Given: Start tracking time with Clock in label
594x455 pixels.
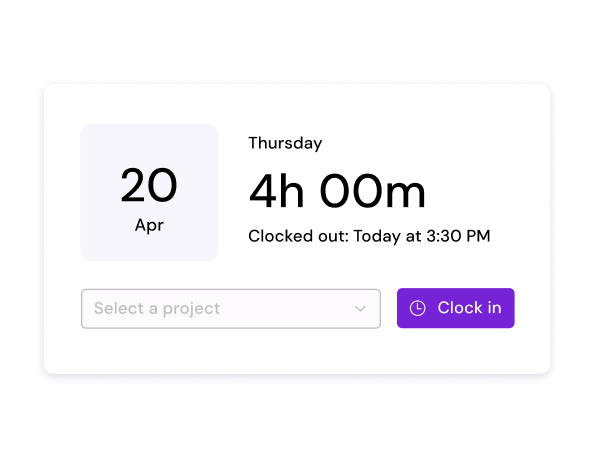Looking at the screenshot, I should [x=469, y=308].
